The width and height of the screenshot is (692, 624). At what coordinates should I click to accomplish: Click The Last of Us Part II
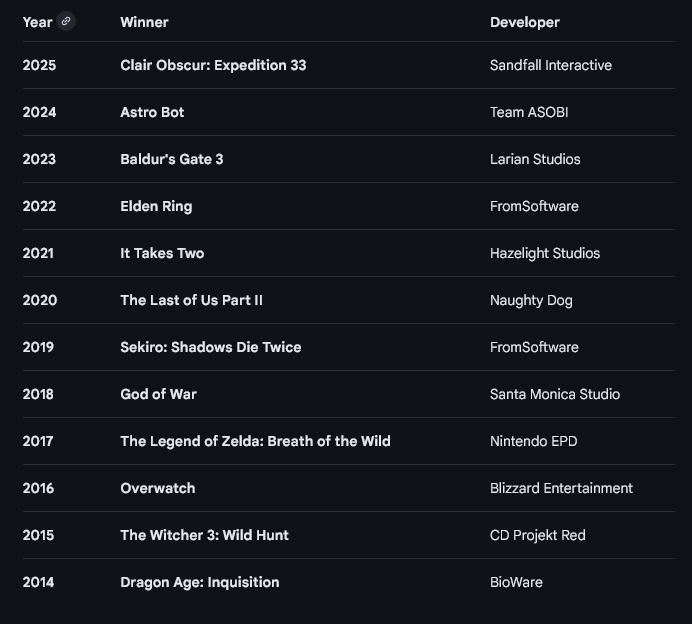tap(191, 300)
